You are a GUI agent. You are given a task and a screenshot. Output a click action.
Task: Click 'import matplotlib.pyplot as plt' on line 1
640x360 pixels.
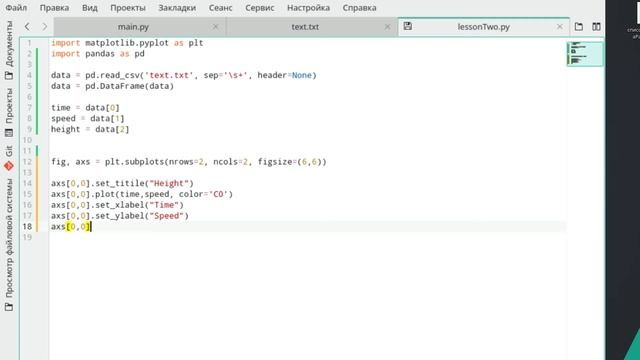[x=127, y=43]
